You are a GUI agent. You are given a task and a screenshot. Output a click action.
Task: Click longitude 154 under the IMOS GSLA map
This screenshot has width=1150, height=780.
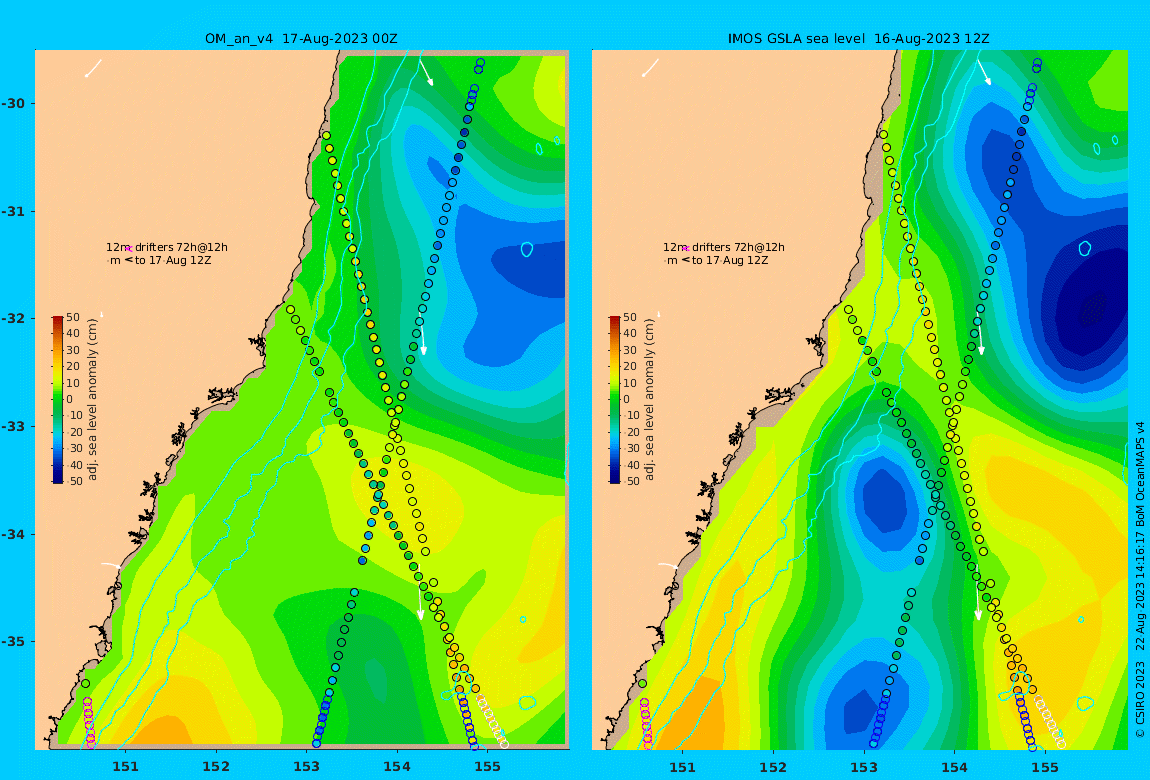click(x=954, y=768)
